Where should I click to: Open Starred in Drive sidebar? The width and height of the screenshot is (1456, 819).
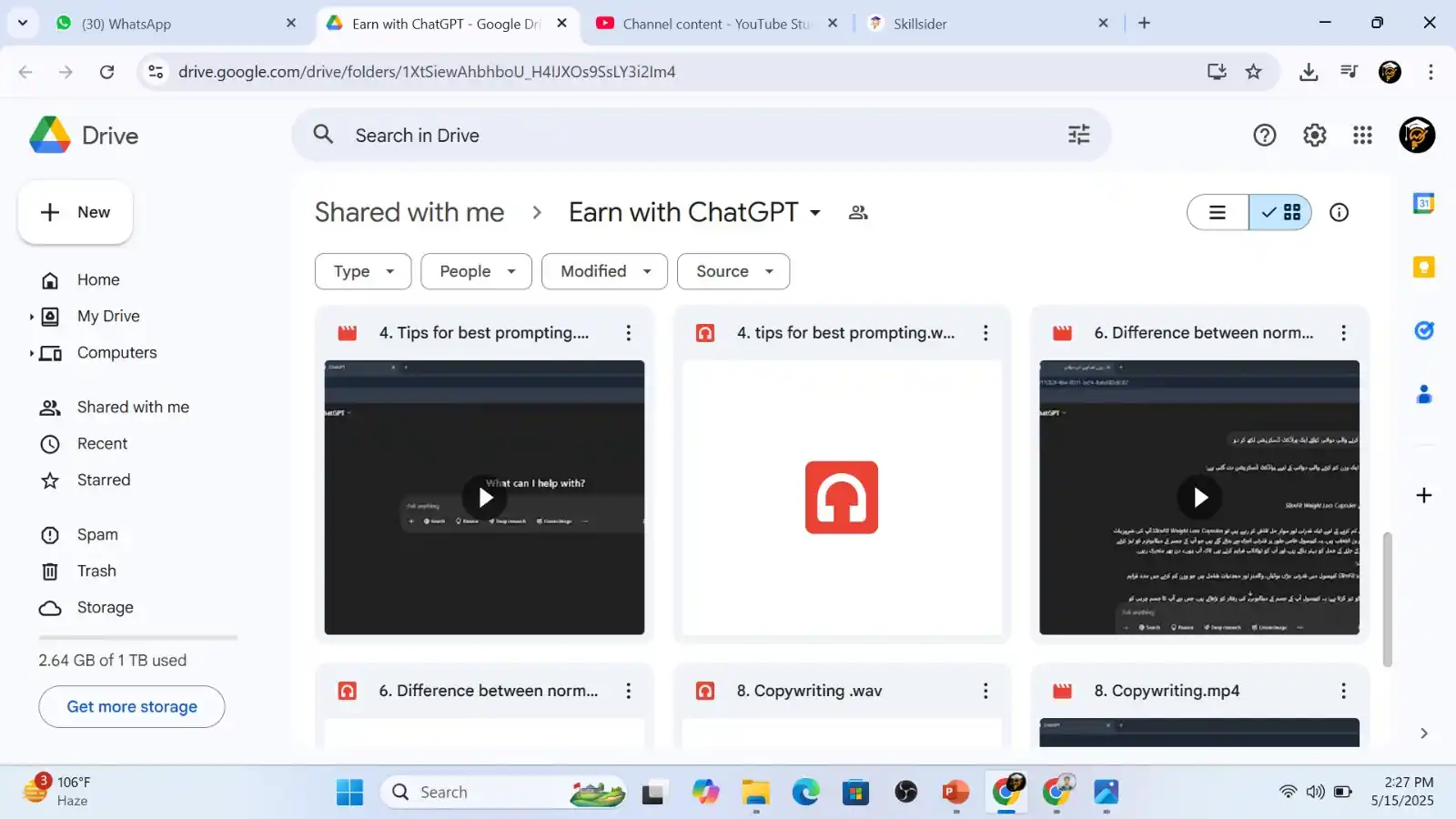click(x=103, y=480)
